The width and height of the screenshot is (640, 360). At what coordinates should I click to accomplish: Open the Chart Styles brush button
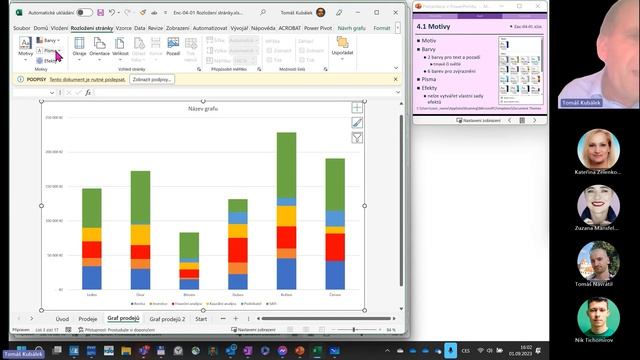pyautogui.click(x=357, y=123)
